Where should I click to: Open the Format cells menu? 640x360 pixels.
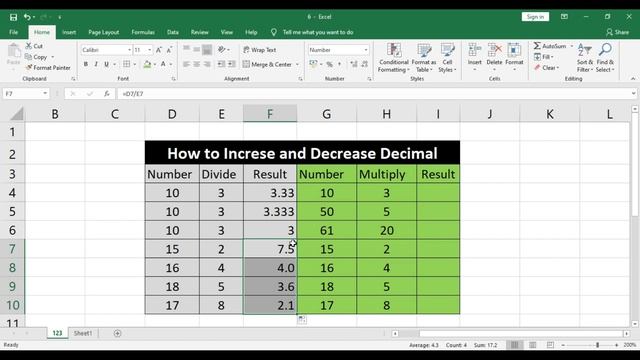(514, 57)
